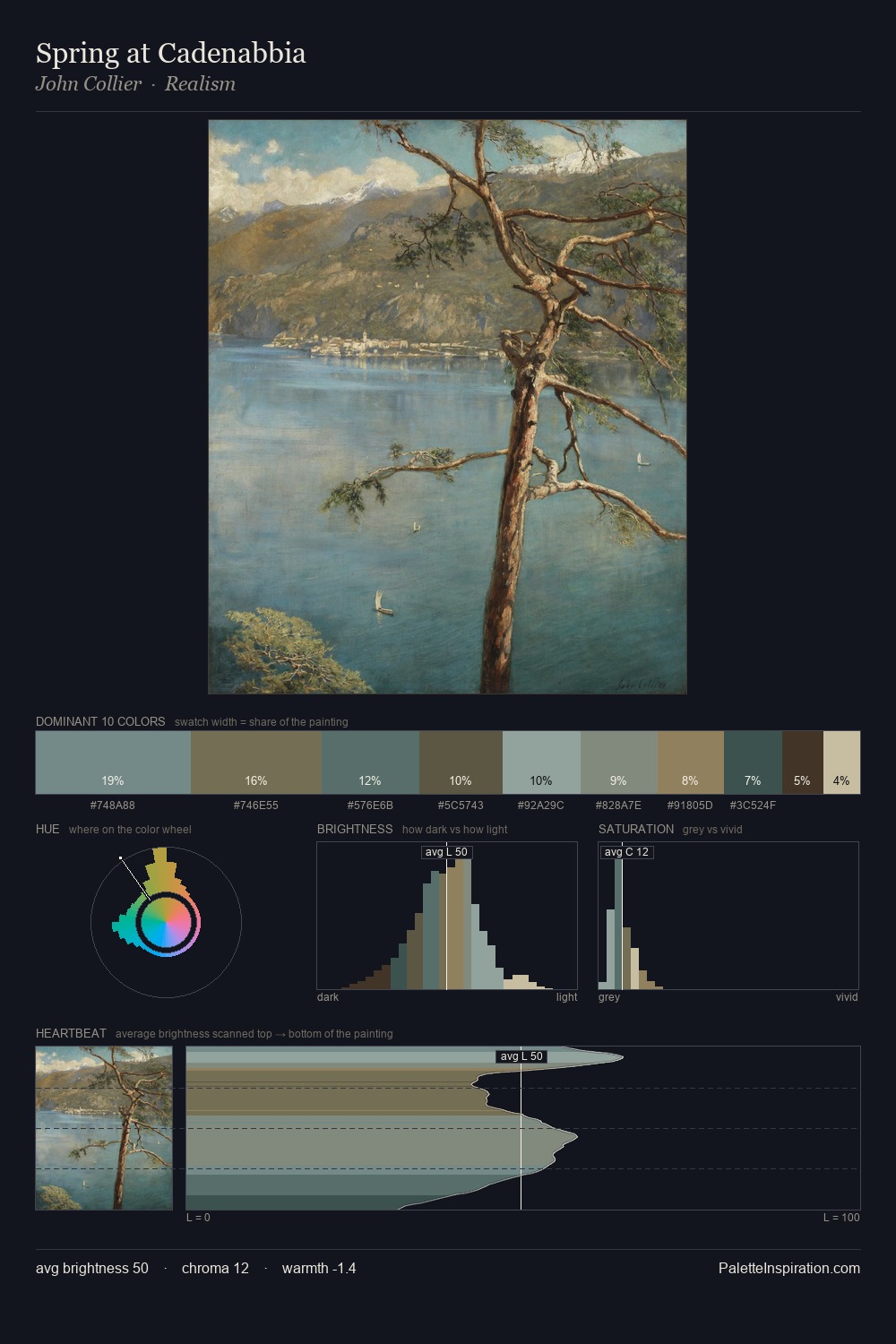This screenshot has height=1344, width=896.
Task: Click the hex label #3C524F
Action: coord(753,806)
